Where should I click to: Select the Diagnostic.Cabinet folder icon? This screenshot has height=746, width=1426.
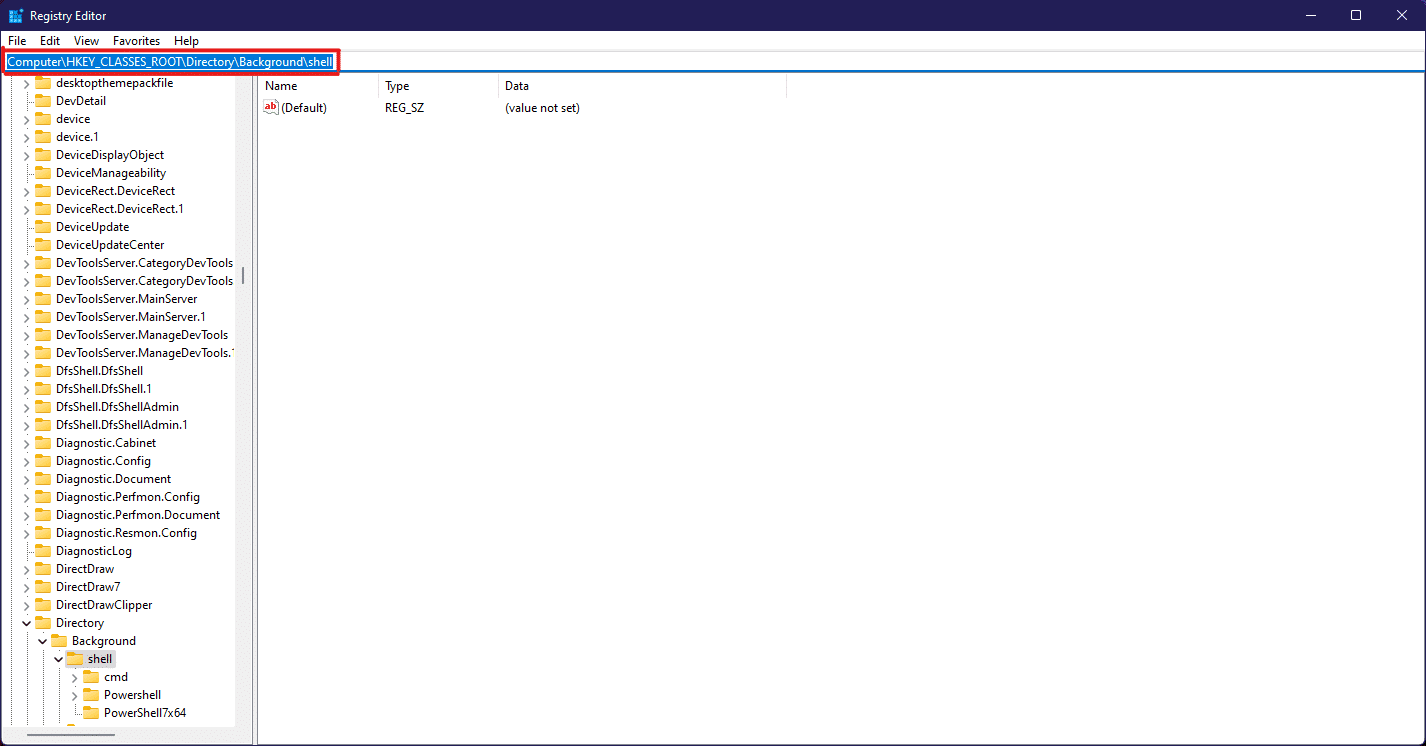click(44, 442)
